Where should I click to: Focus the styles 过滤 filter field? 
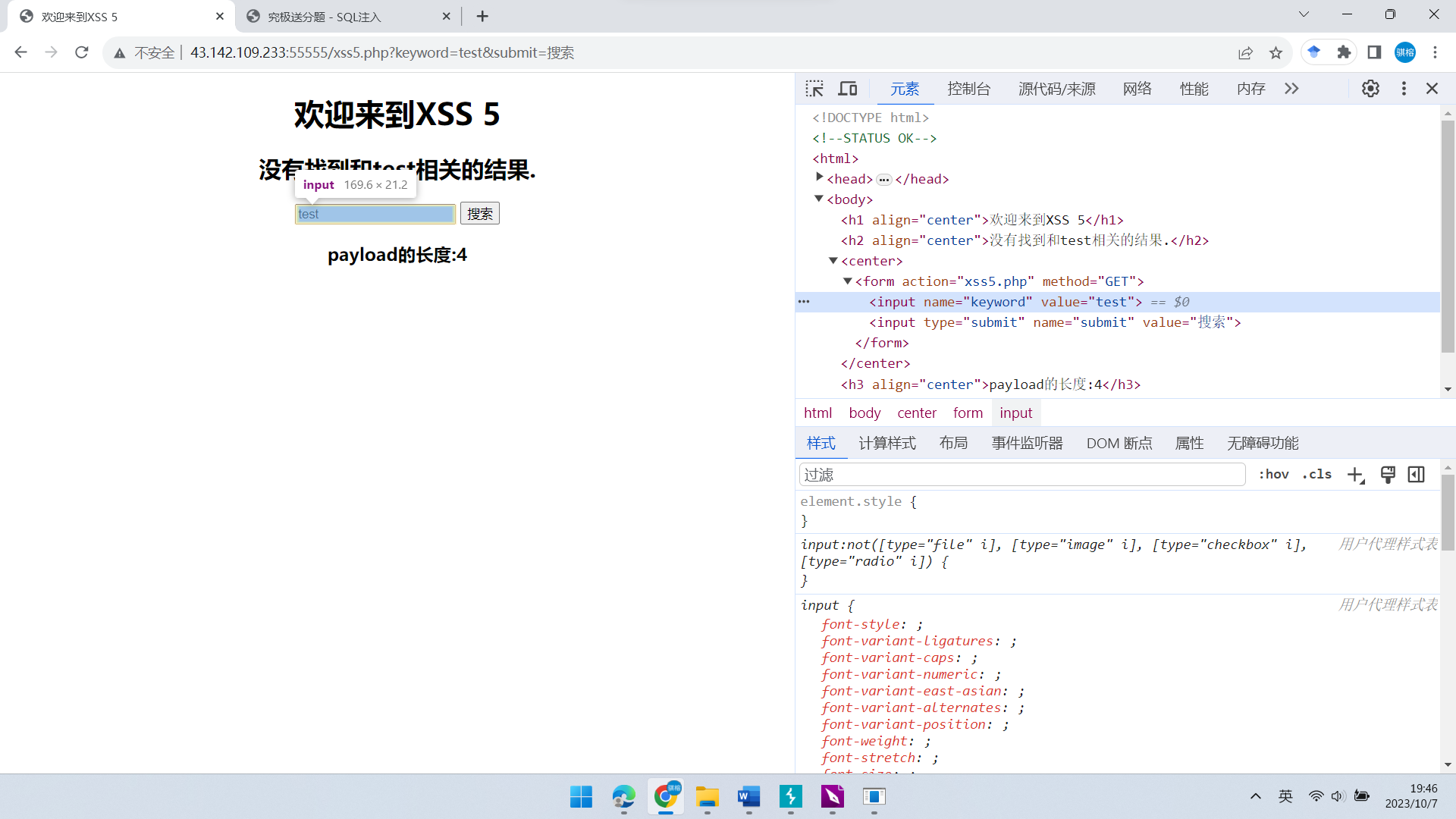1022,475
